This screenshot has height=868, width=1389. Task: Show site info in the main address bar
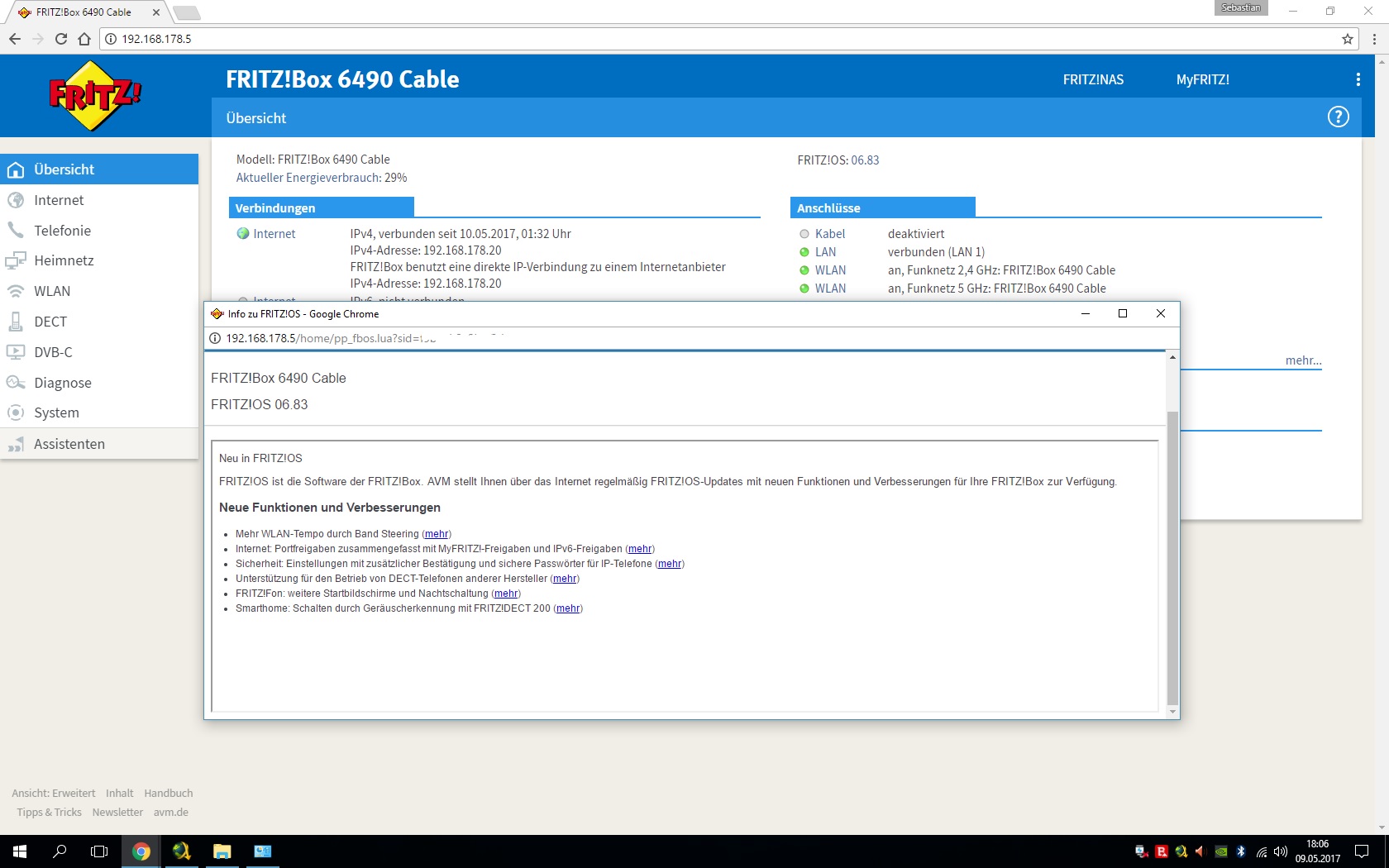(111, 39)
